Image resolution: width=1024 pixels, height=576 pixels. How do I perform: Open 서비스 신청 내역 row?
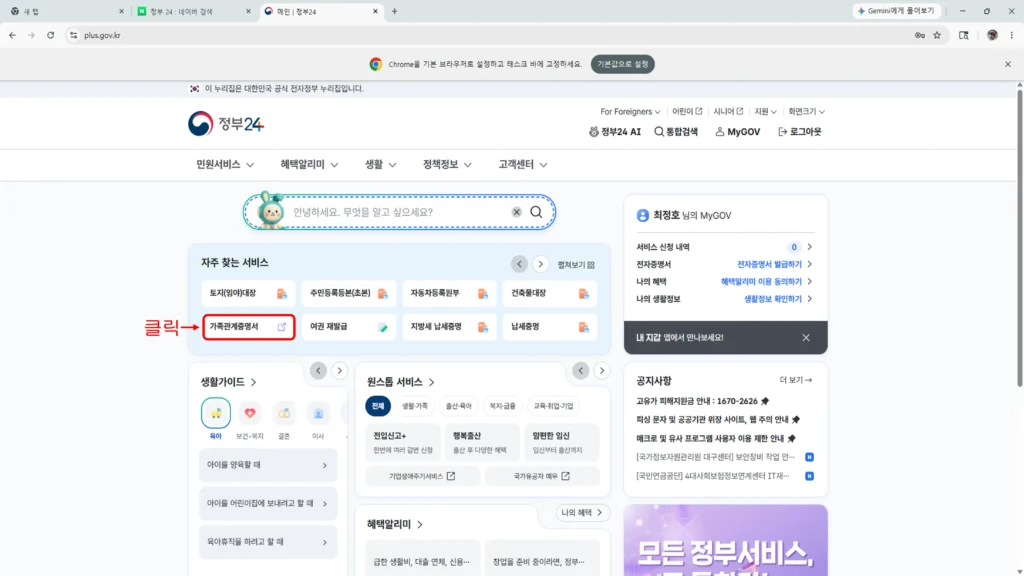click(725, 247)
